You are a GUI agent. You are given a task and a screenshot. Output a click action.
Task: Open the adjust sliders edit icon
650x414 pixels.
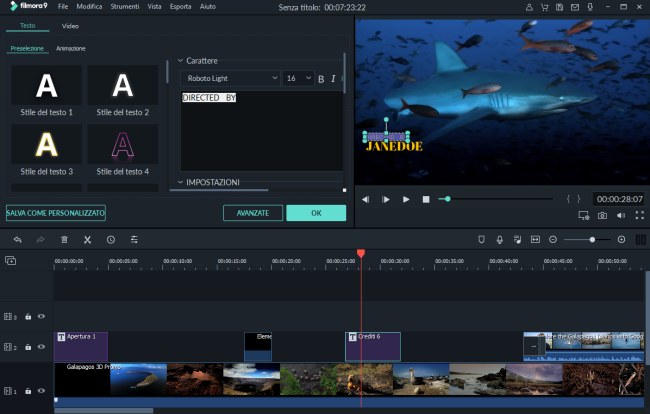[134, 240]
